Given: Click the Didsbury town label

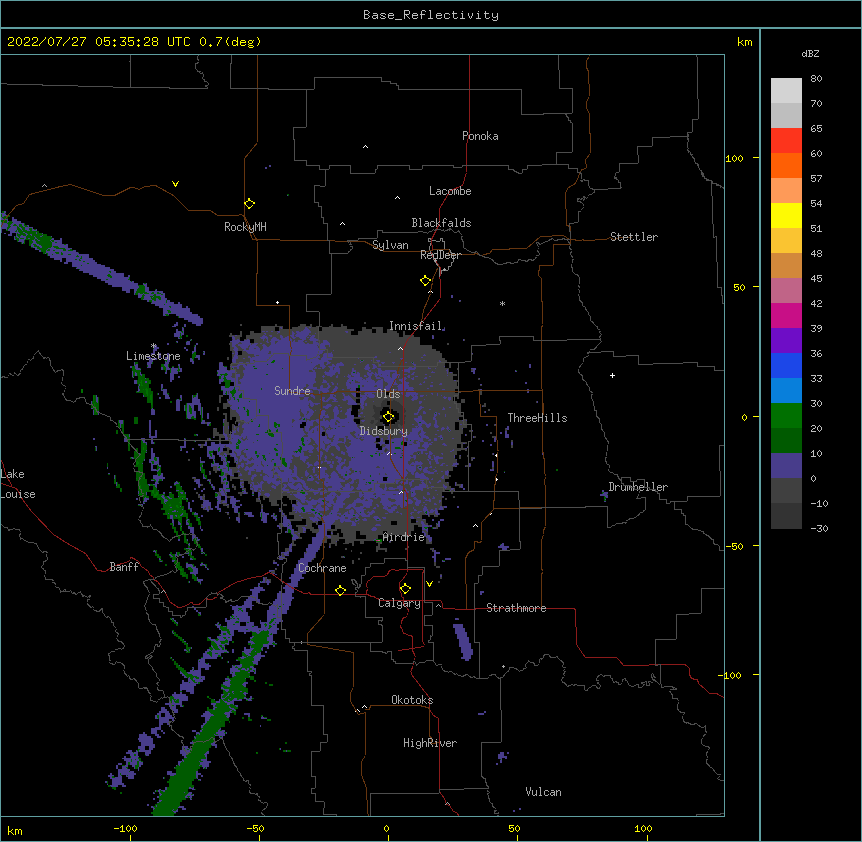Looking at the screenshot, I should click(384, 431).
